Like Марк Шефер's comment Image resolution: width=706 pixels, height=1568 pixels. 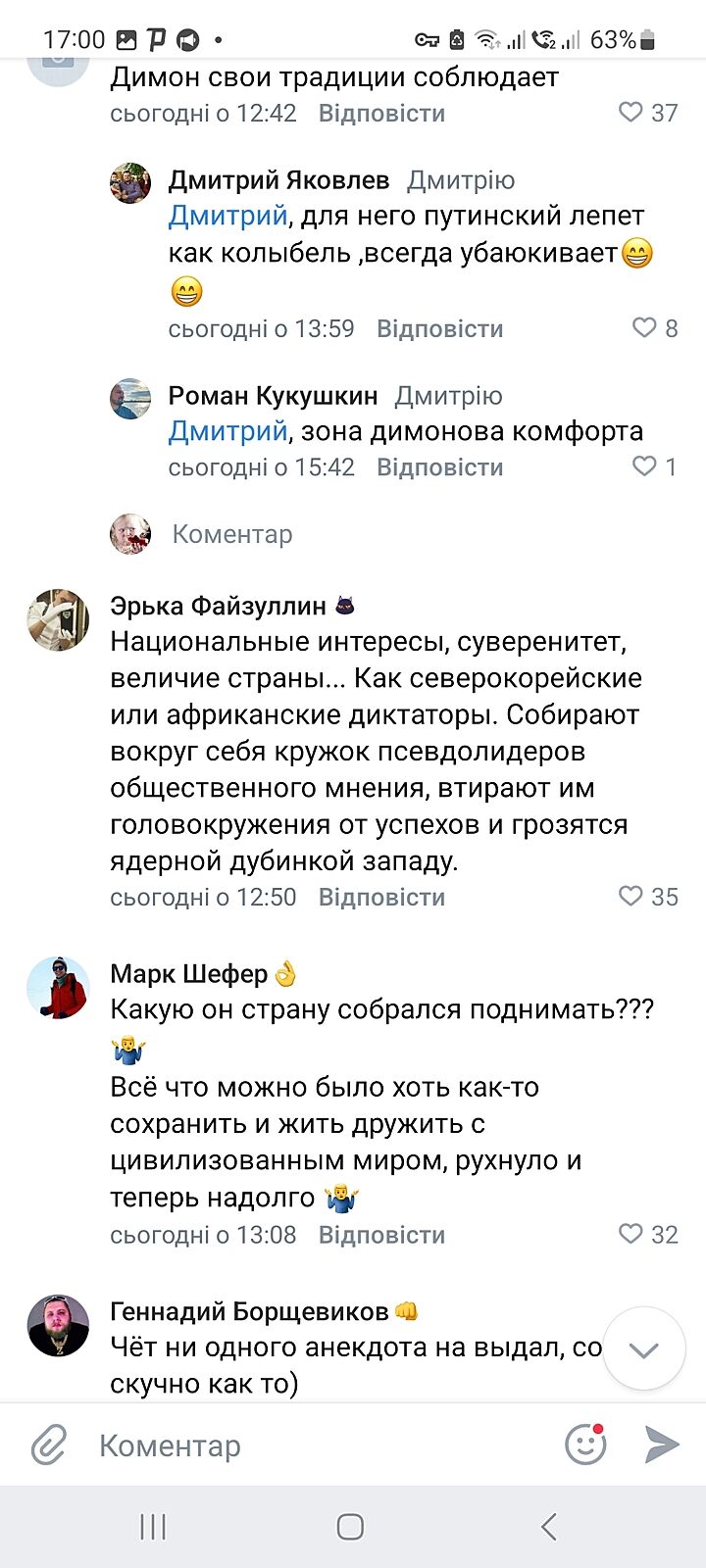(630, 1234)
